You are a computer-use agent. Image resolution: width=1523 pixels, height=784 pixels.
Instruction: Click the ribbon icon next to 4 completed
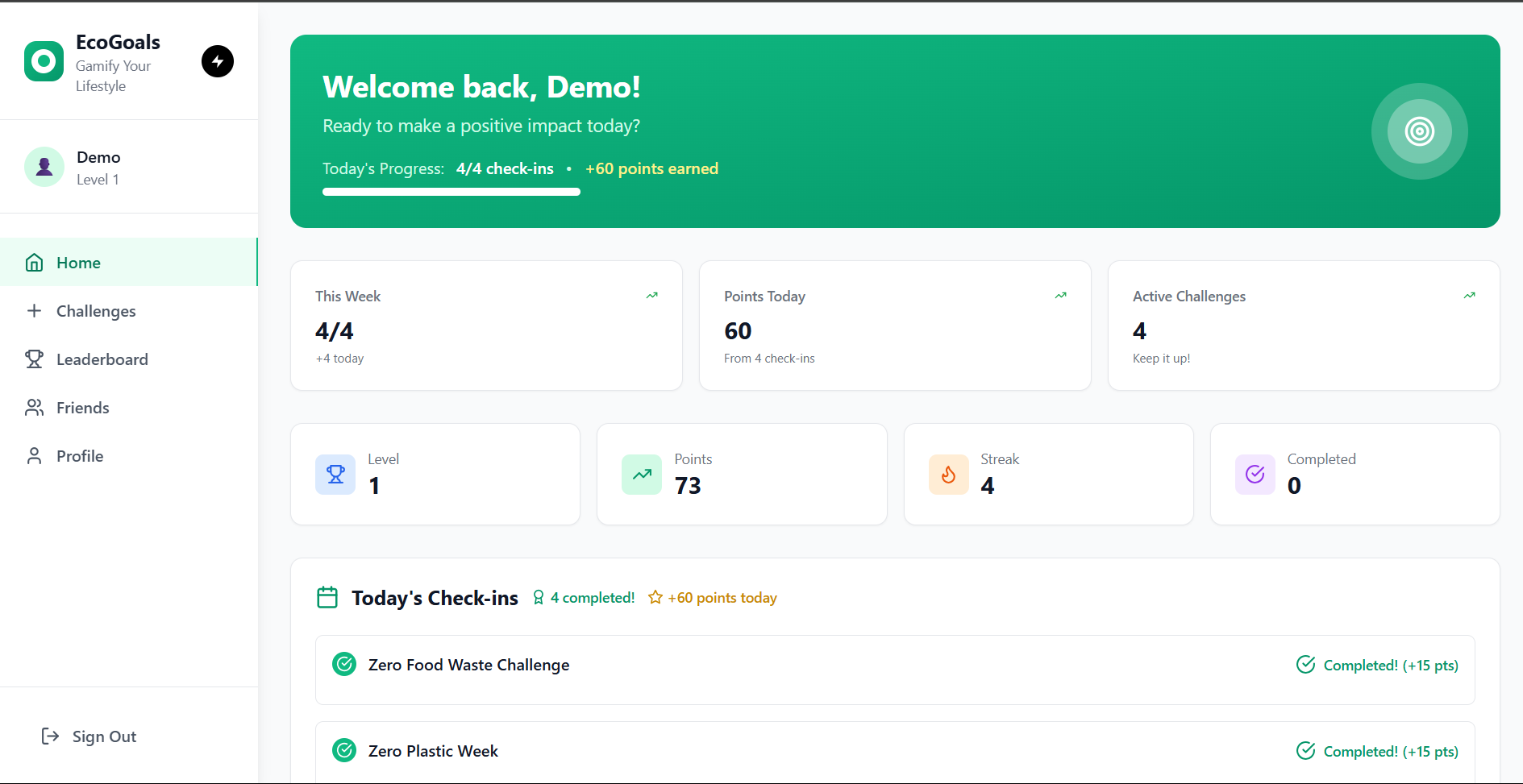point(539,598)
